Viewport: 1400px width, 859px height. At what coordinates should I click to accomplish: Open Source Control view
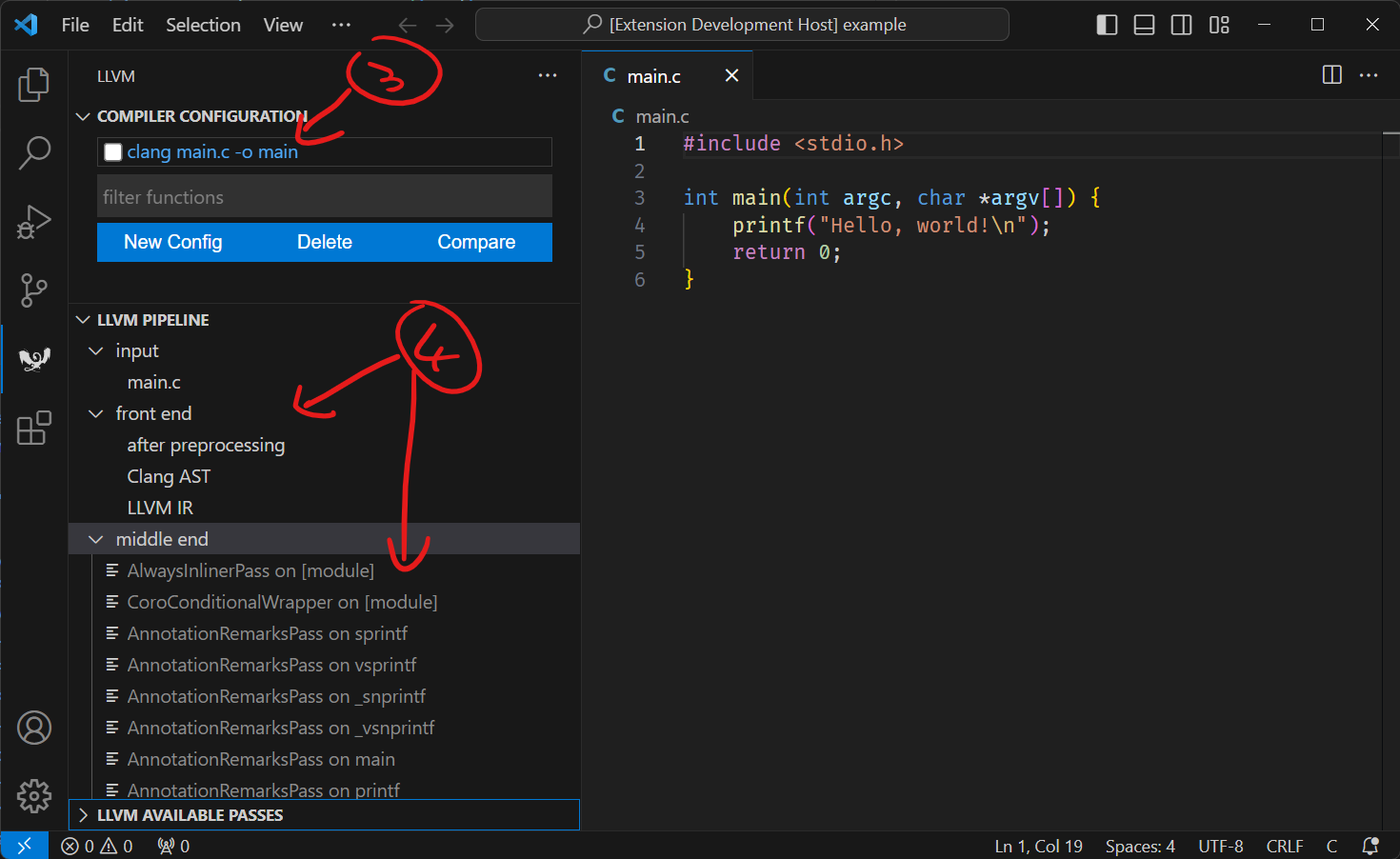(x=33, y=290)
